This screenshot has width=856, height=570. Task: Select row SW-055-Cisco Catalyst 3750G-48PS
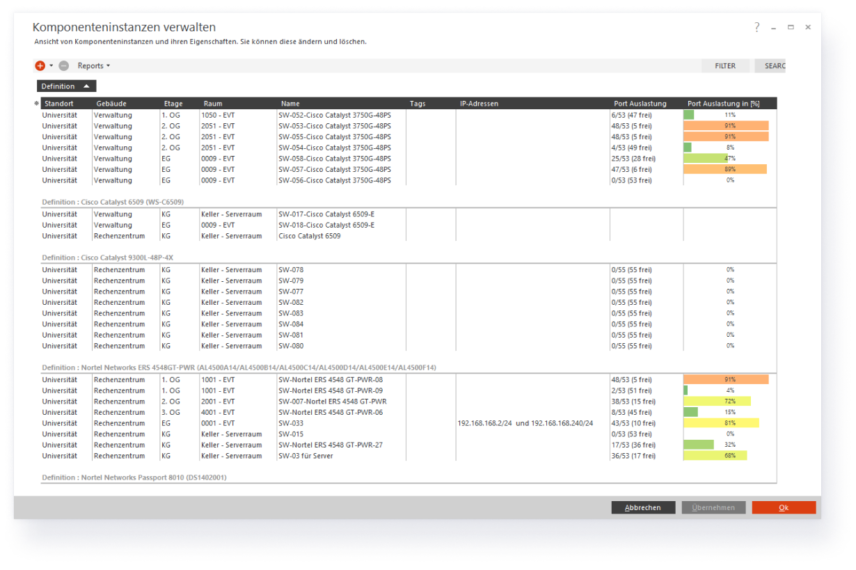408,137
